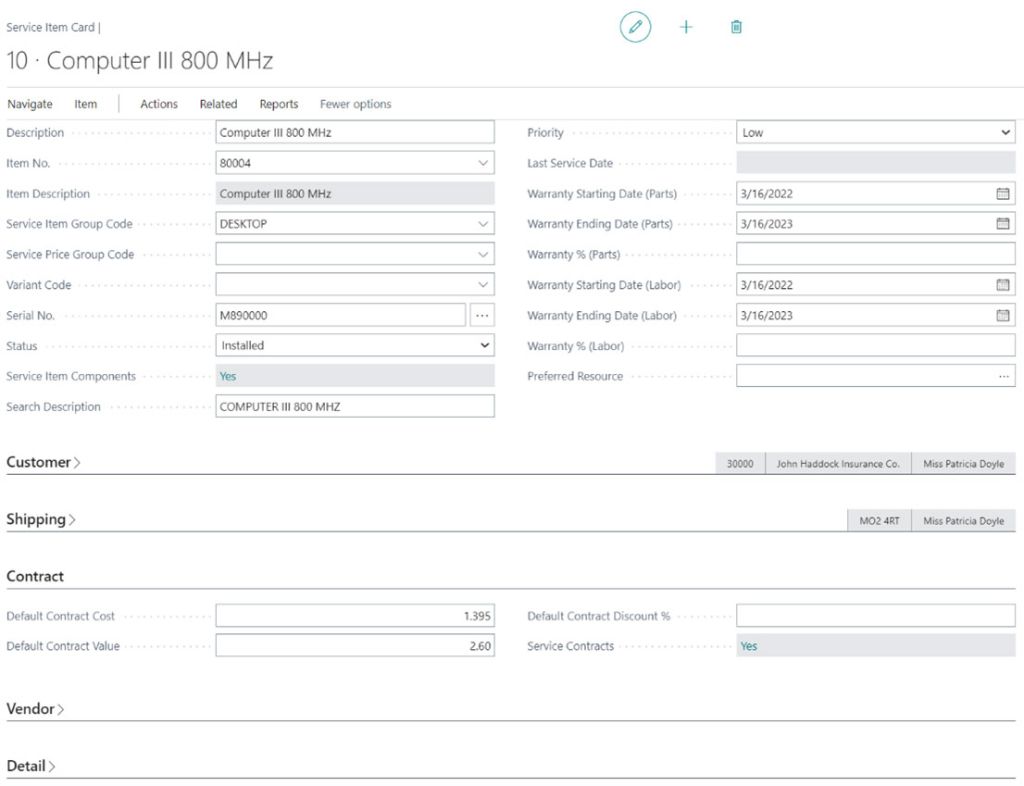Open Warranty Starting Date (Parts) calendar picker
This screenshot has width=1024, height=786.
pos(1003,192)
